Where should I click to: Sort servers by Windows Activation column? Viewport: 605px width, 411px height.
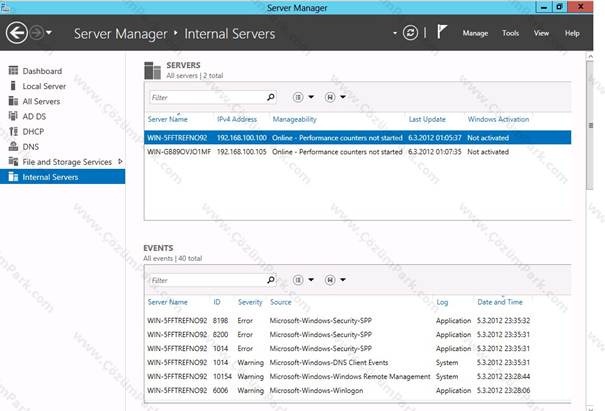[498, 119]
